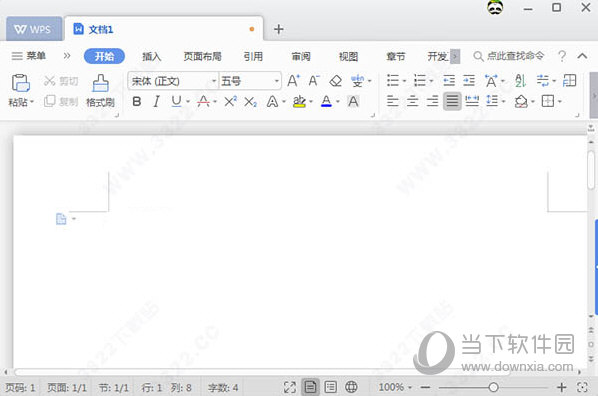Zoom out with minus button
This screenshot has height=396, width=598.
coord(426,387)
